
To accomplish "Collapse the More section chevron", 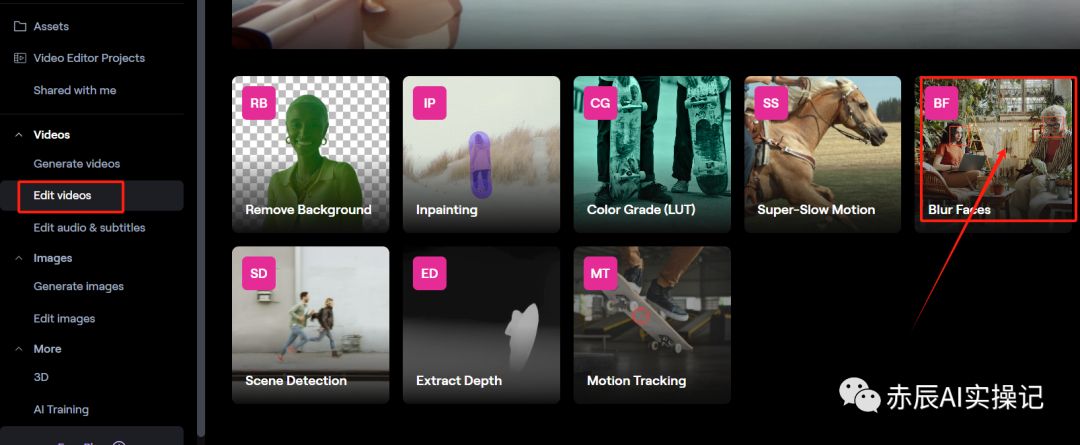I will [19, 349].
